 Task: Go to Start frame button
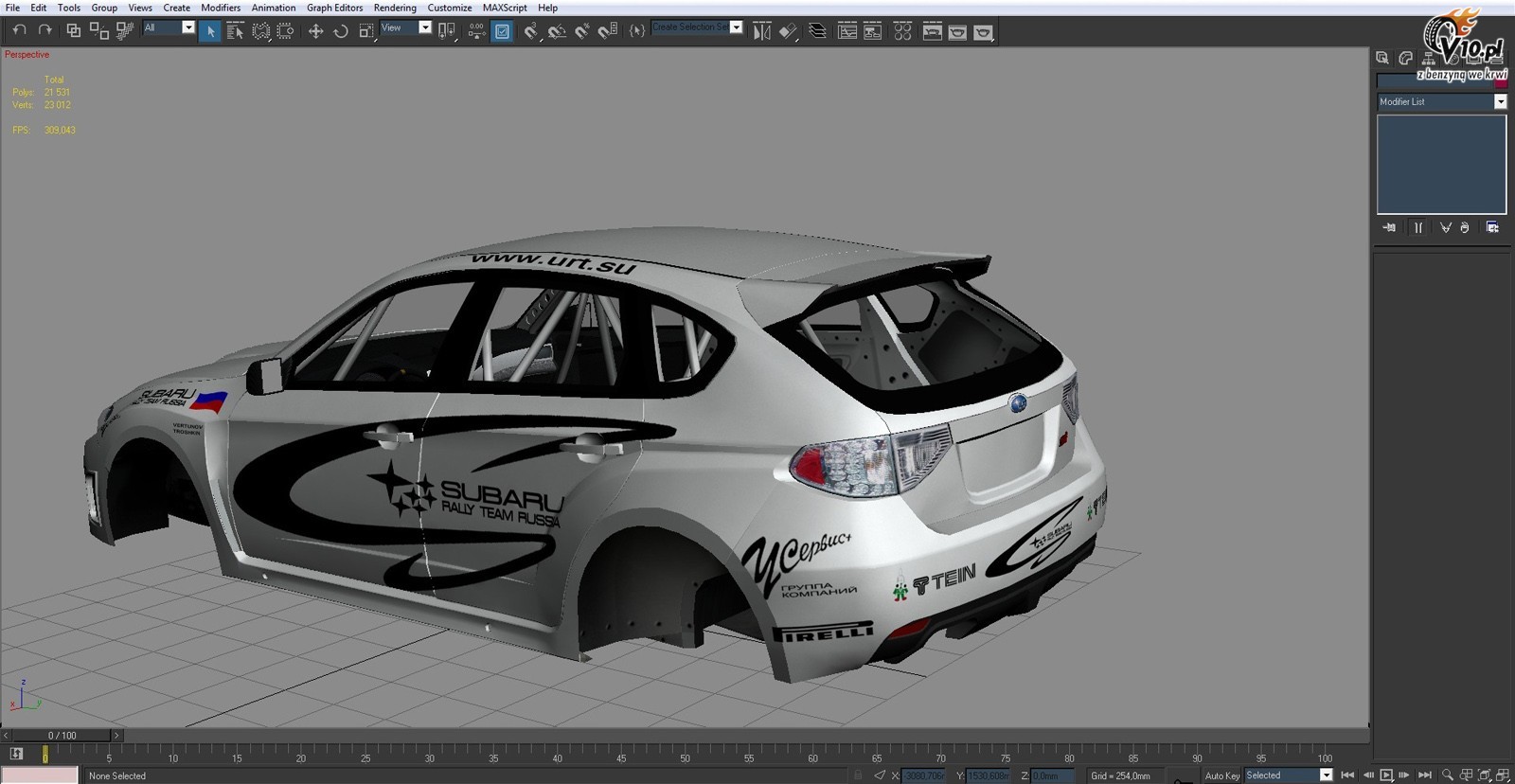tap(1347, 775)
